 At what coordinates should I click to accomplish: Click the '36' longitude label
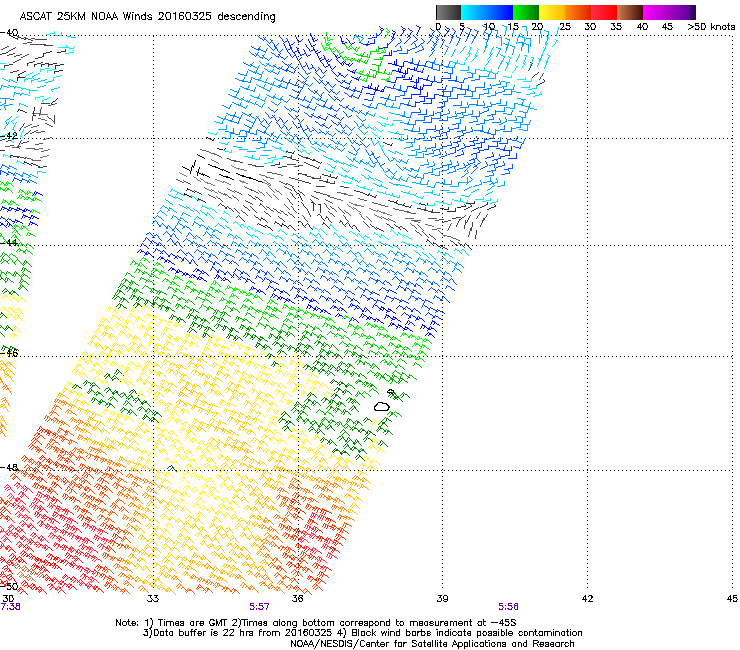[x=298, y=599]
